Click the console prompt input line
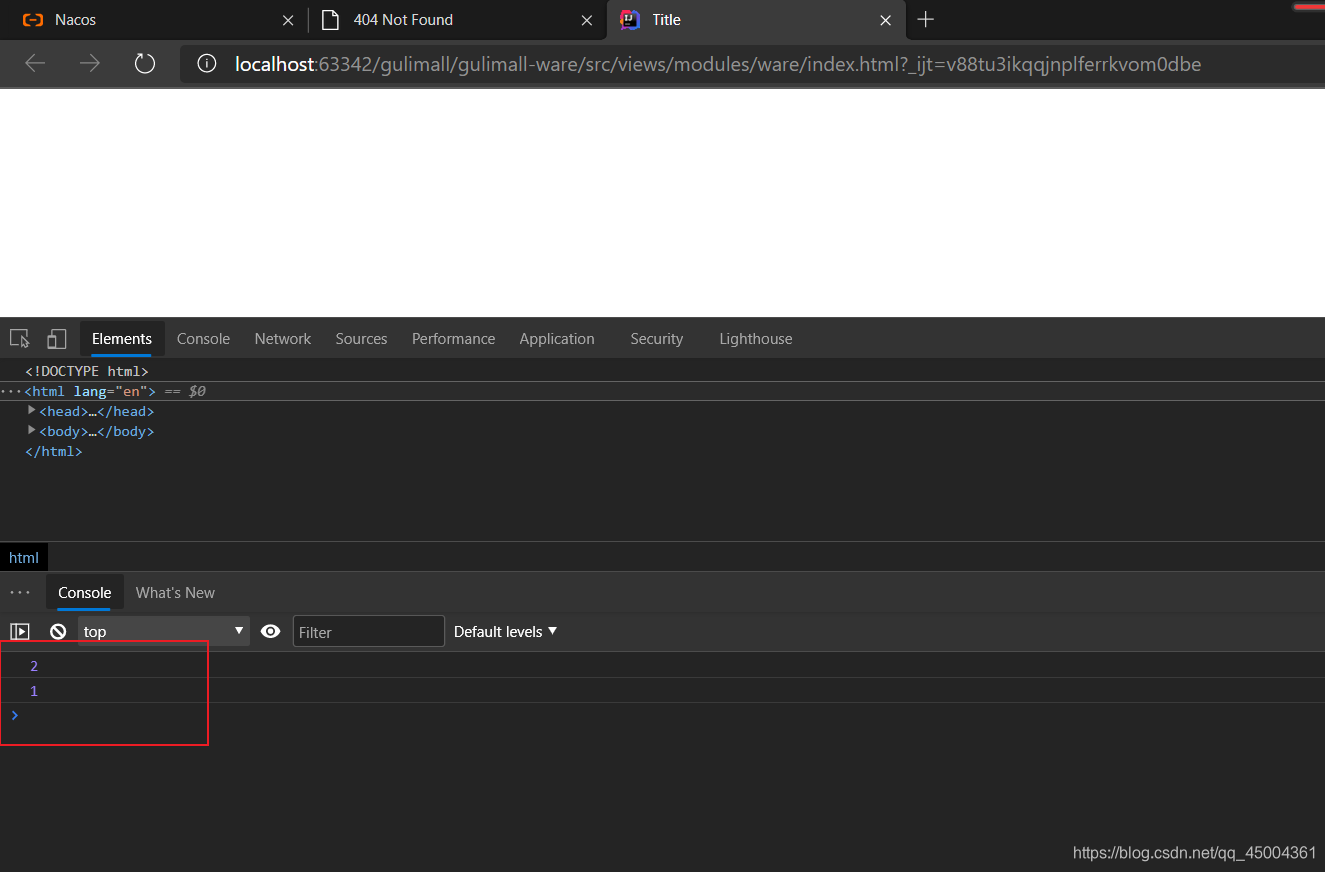Image resolution: width=1325 pixels, height=872 pixels. [662, 715]
